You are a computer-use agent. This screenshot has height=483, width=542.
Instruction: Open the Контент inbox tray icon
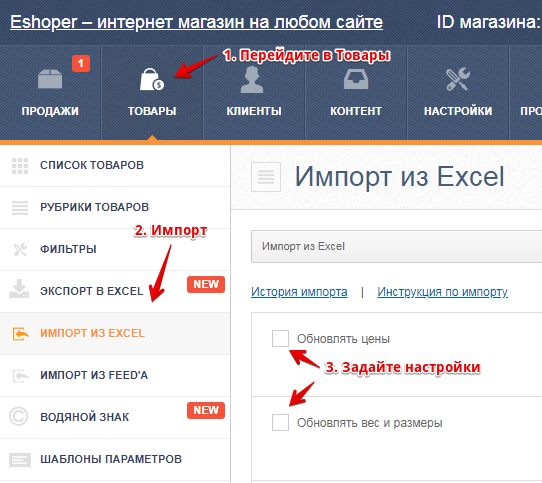(x=356, y=79)
